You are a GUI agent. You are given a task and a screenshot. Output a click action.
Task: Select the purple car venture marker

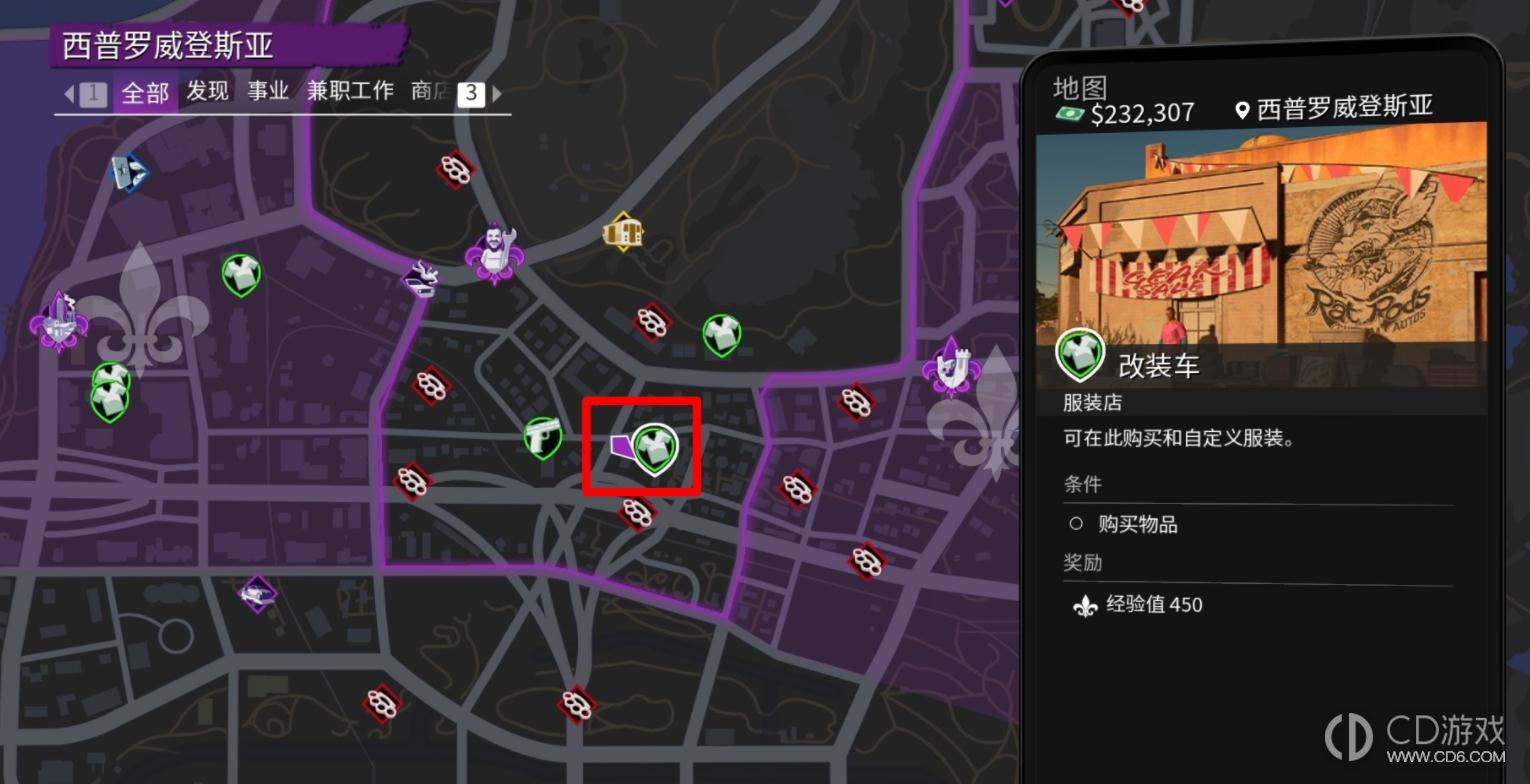coord(258,594)
